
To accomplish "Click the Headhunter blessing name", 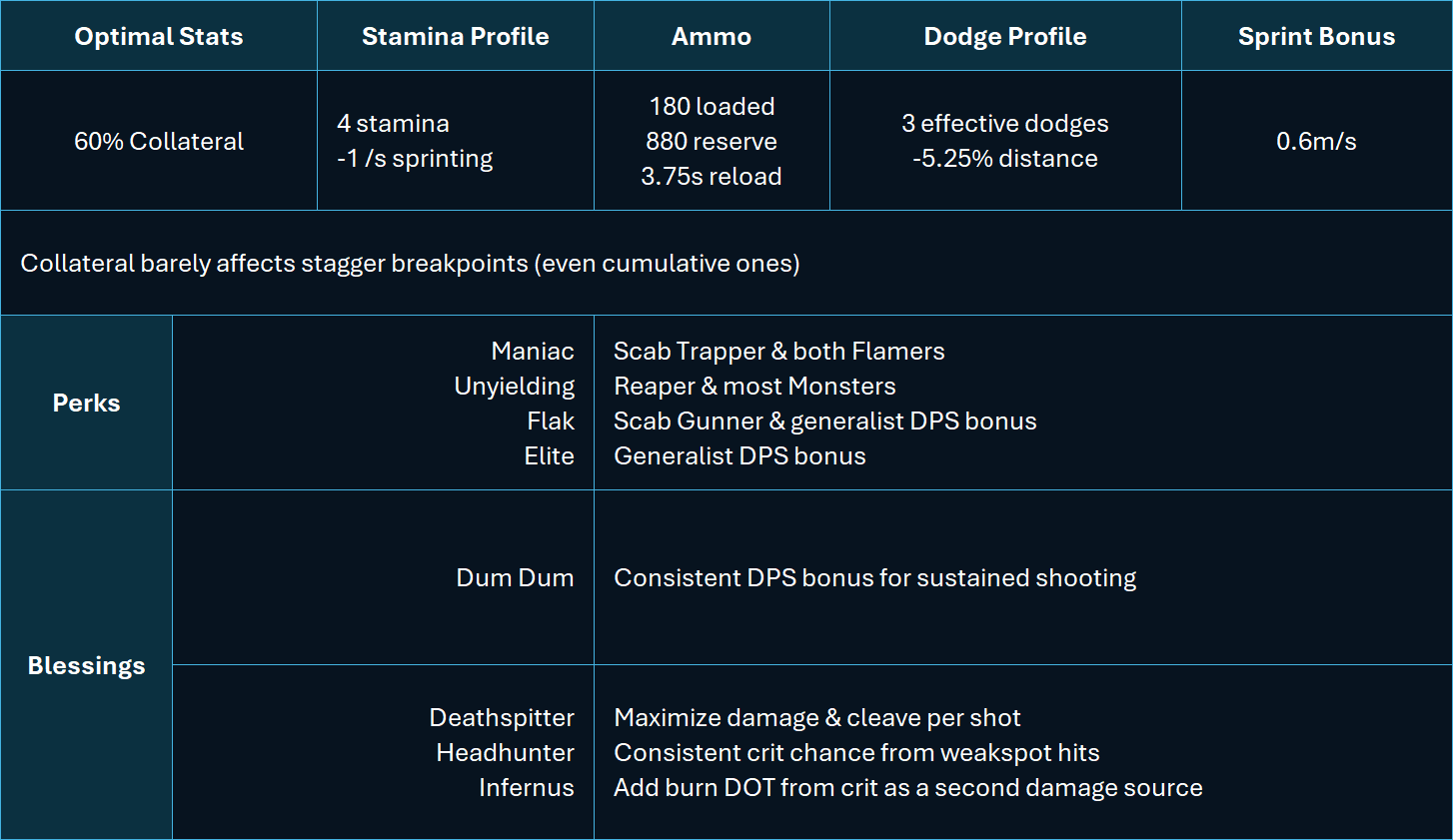I will 505,752.
